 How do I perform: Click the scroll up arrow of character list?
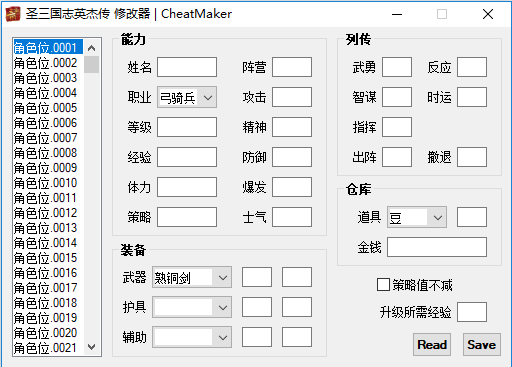click(91, 48)
